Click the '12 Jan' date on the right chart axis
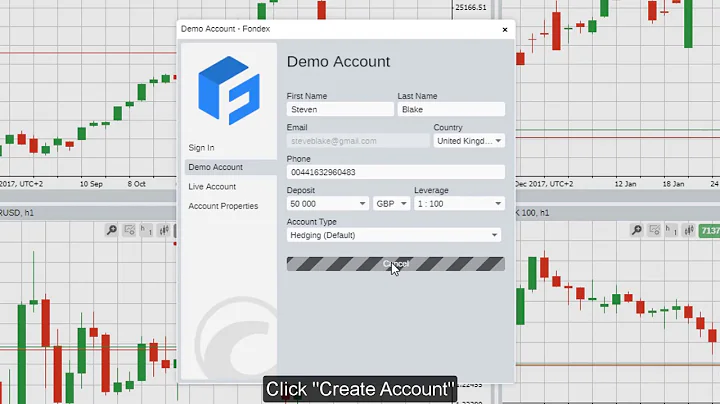The height and width of the screenshot is (404, 720). coord(625,184)
